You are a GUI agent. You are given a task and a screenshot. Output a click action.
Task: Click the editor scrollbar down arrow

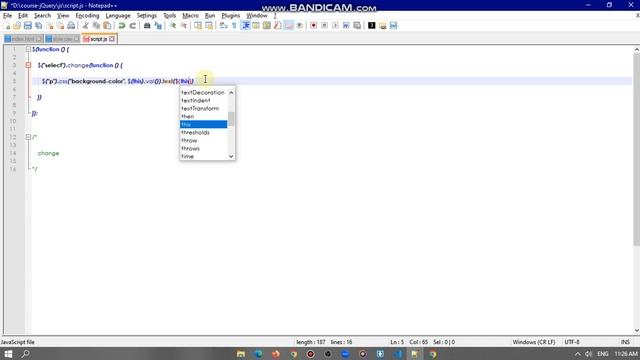point(636,331)
